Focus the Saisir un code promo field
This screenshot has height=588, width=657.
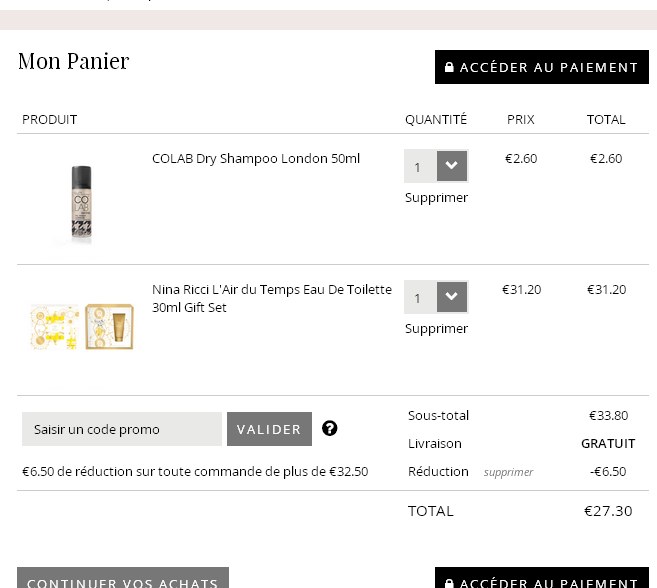click(121, 429)
